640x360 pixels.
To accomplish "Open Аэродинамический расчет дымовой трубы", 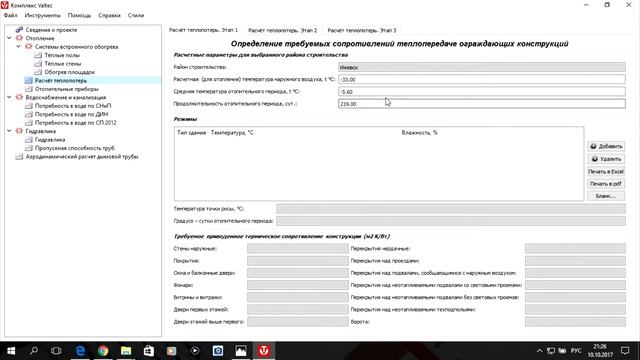I will click(82, 157).
